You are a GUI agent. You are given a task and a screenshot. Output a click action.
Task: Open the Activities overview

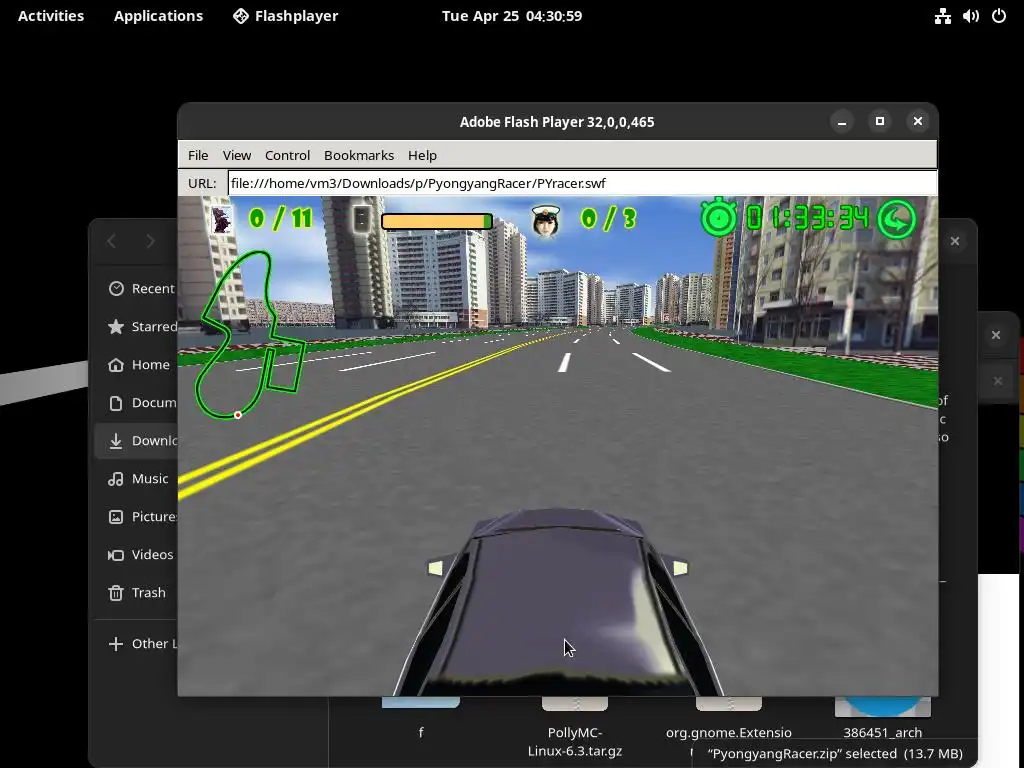click(x=51, y=16)
